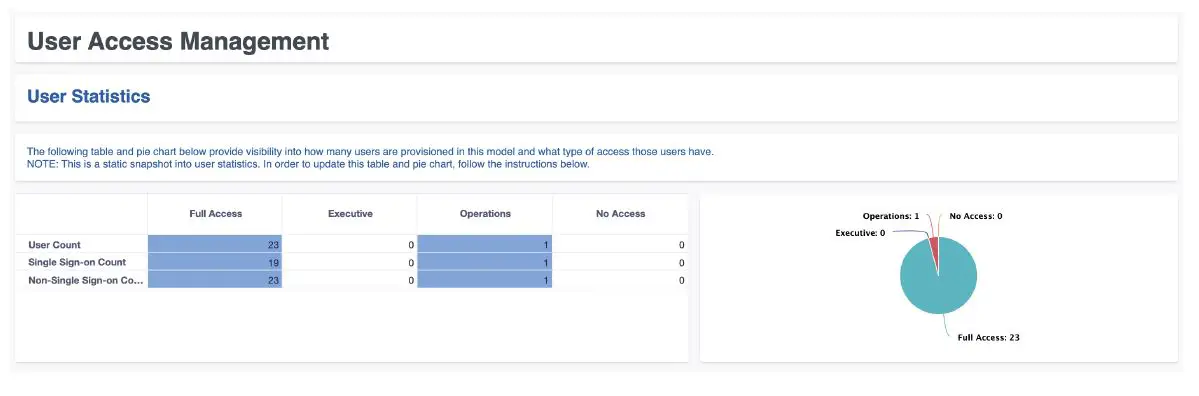Select Single Sign-on Full Access cell 19
The height and width of the screenshot is (396, 1199).
point(215,262)
